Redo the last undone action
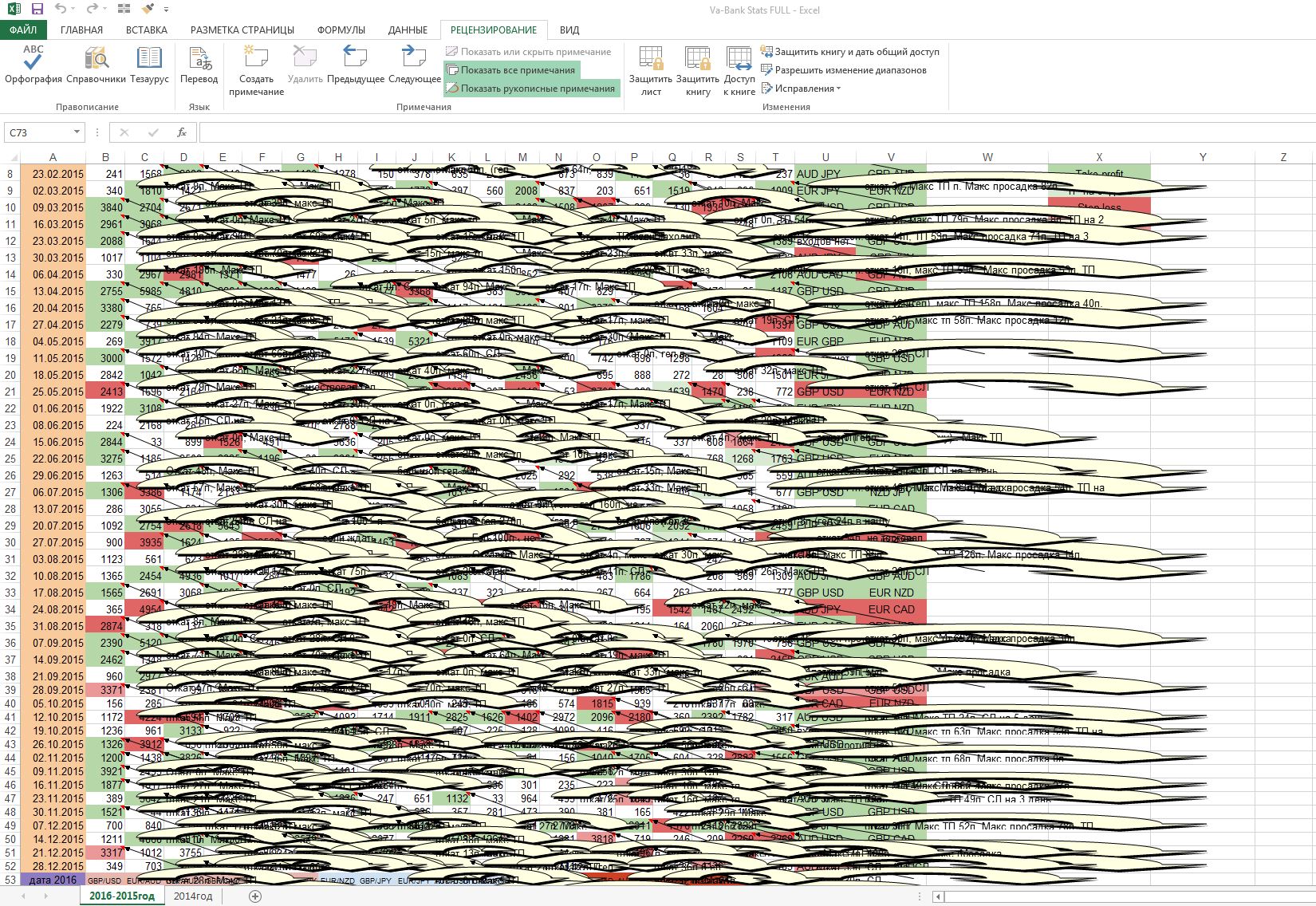This screenshot has width=1316, height=906. 91,10
